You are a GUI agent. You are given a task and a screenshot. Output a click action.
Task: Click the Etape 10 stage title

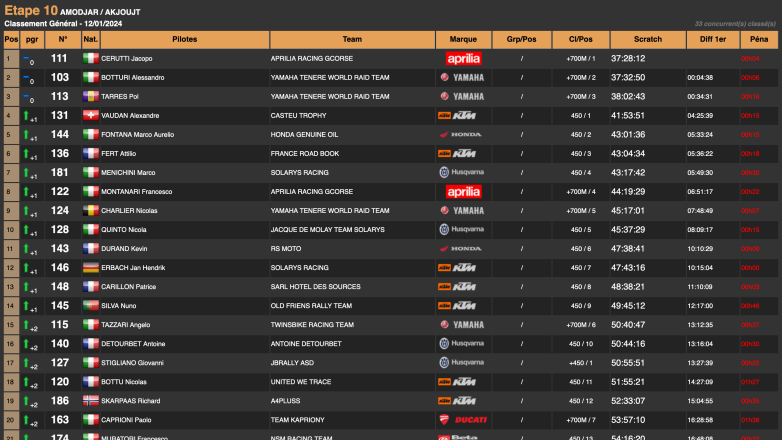[x=31, y=10]
